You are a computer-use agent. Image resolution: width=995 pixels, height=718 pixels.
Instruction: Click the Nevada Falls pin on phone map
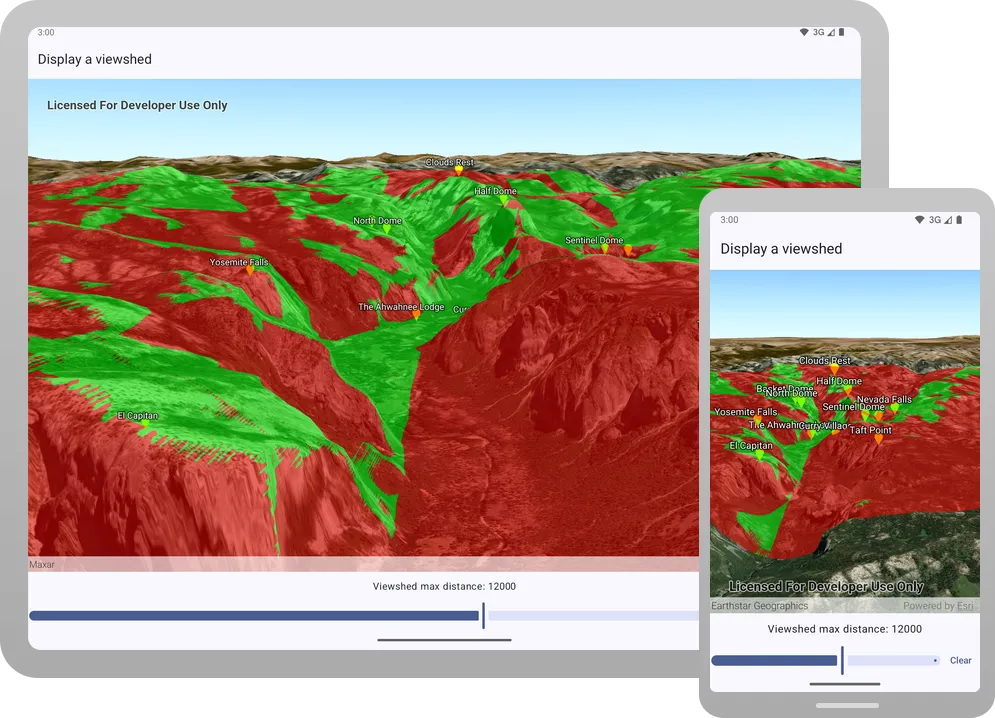click(895, 409)
